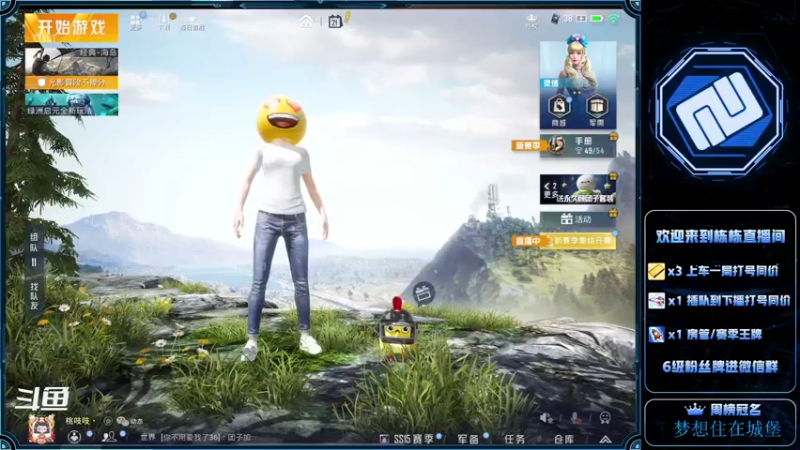800x450 pixels.
Task: Open the 活动 events button
Action: pos(578,219)
